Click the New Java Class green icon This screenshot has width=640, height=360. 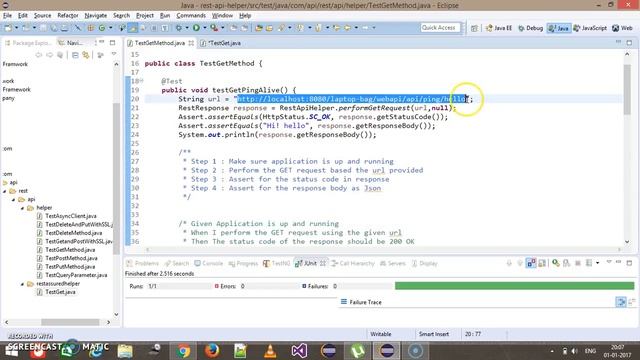(x=102, y=28)
